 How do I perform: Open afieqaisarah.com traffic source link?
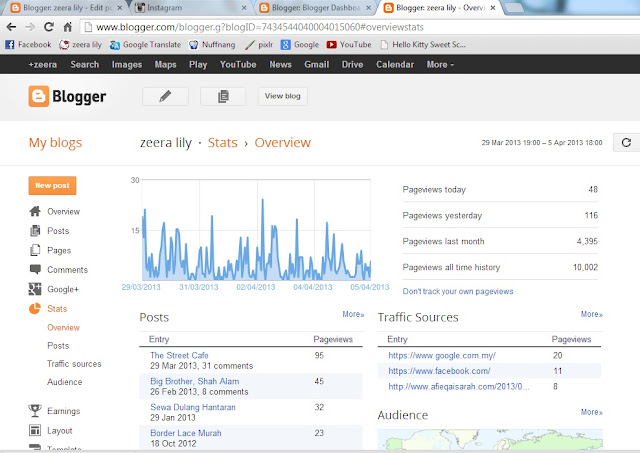click(x=459, y=386)
